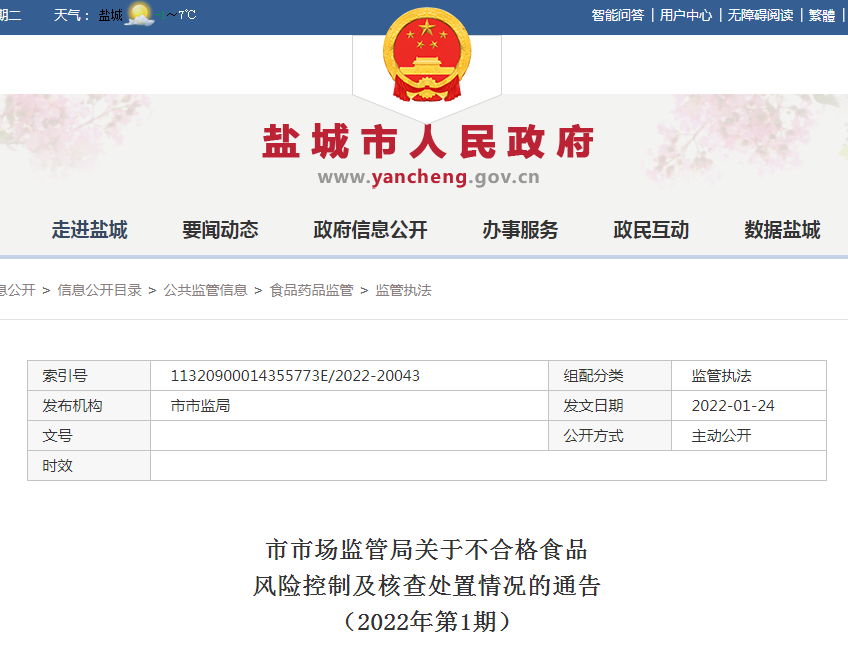Screen dimensions: 848x646
Task: Open the 办事服务 navigation menu
Action: coord(520,230)
